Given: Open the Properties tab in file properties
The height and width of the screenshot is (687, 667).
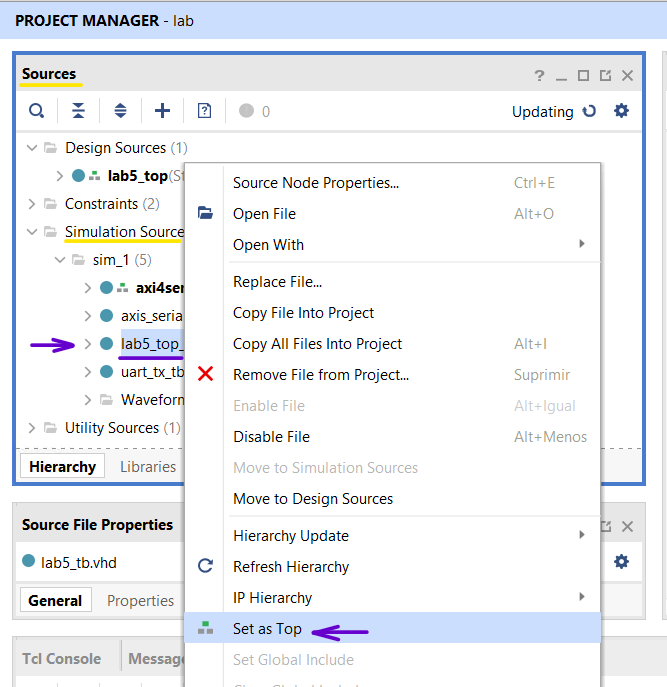Looking at the screenshot, I should (x=140, y=601).
